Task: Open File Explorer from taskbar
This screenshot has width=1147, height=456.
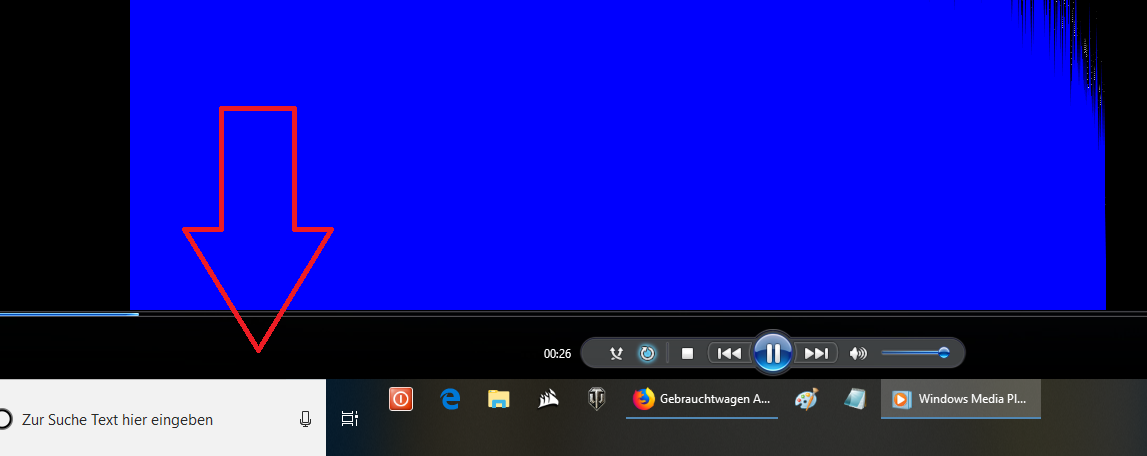Action: [x=498, y=399]
